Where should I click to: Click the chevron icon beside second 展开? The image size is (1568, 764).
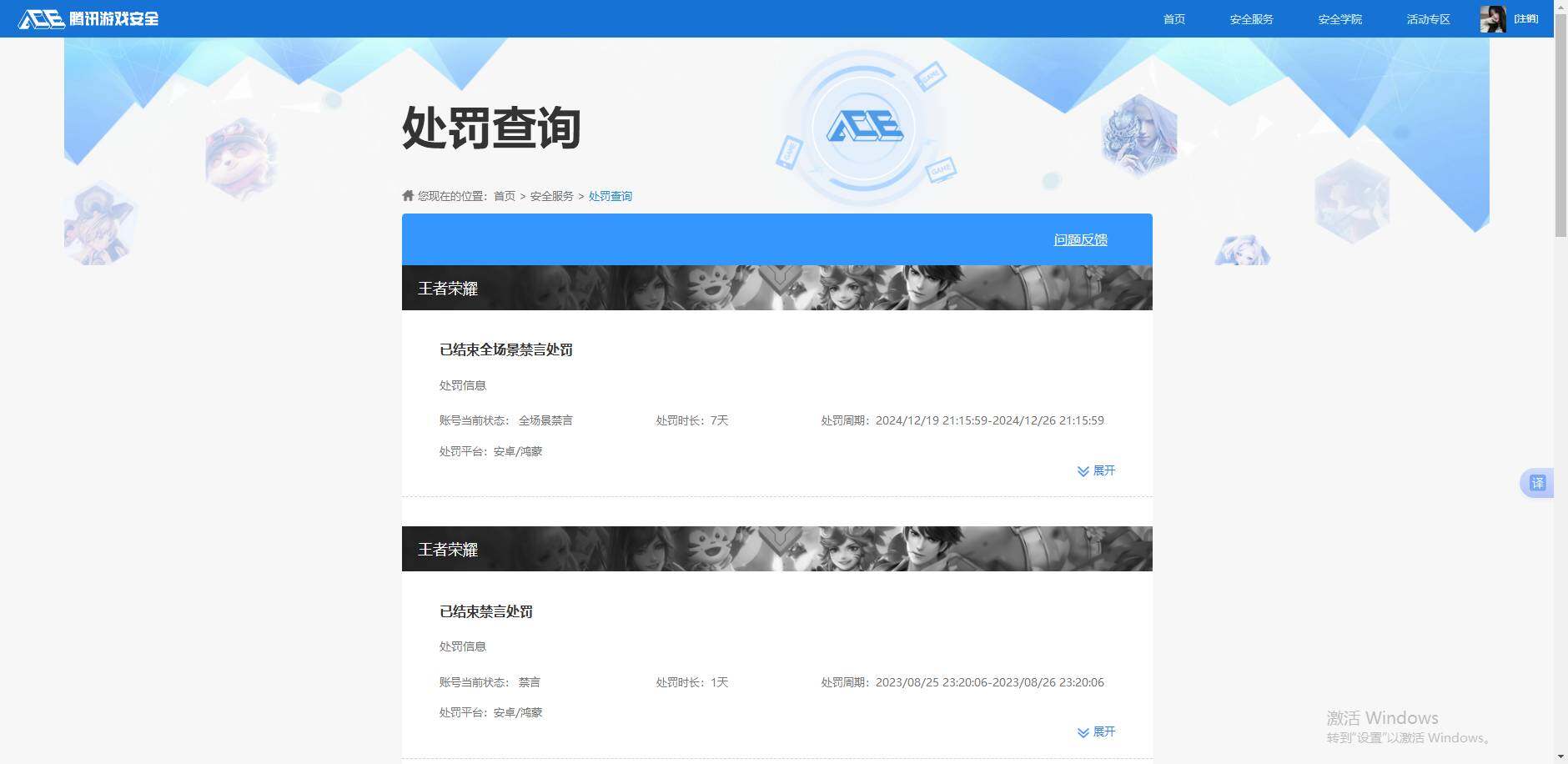click(1083, 731)
